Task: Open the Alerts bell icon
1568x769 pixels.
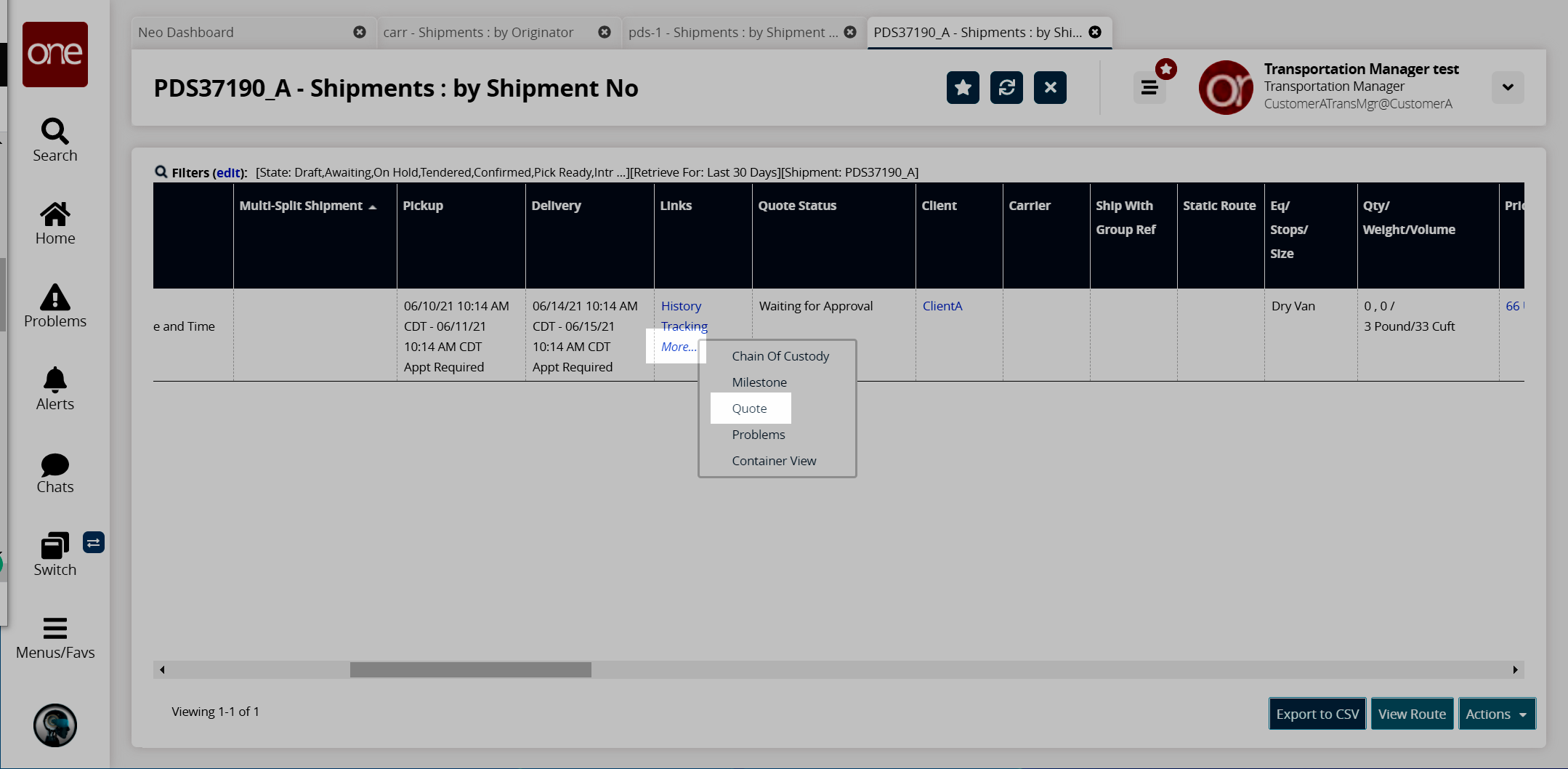Action: 55,380
